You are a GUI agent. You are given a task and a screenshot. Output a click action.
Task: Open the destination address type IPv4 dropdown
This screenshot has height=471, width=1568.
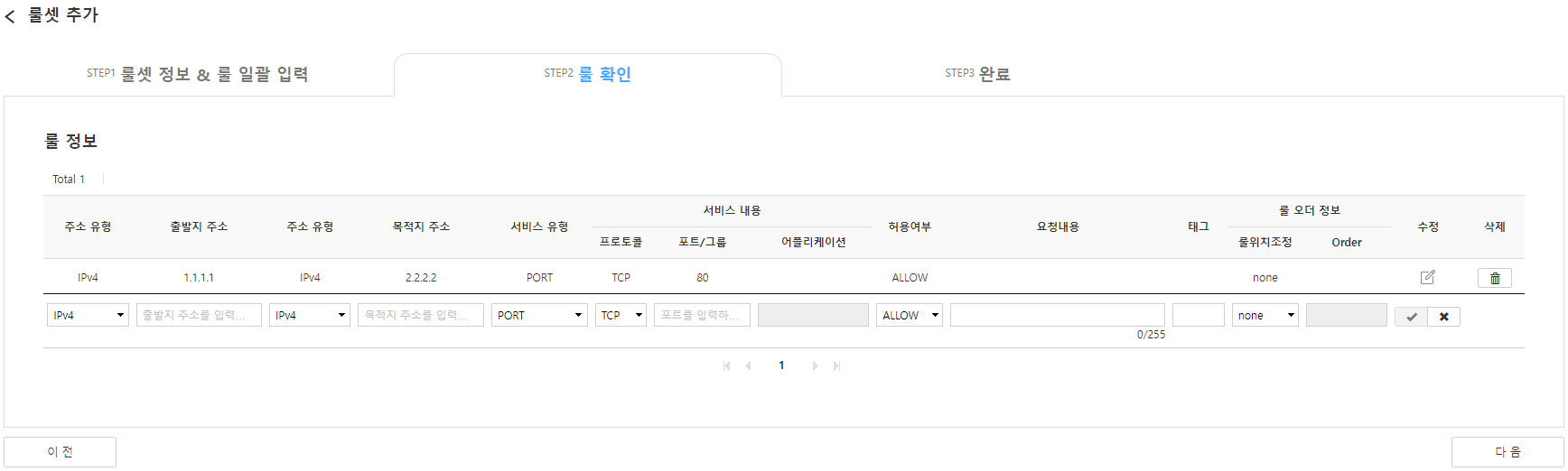[x=310, y=315]
